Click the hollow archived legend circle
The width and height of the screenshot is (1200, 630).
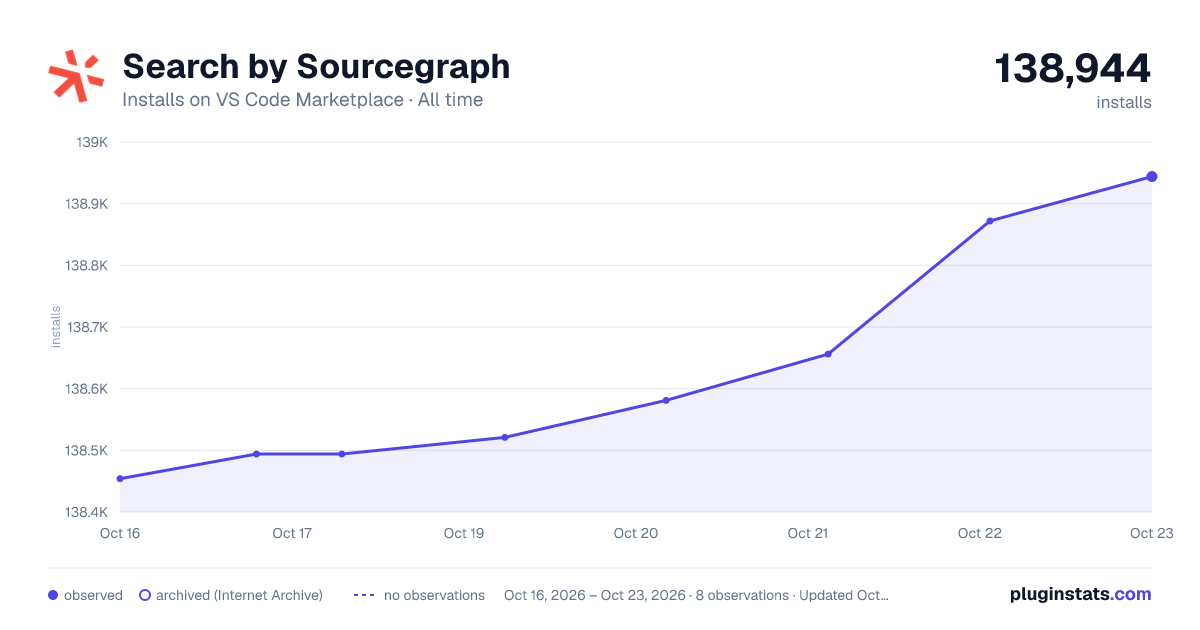(145, 595)
